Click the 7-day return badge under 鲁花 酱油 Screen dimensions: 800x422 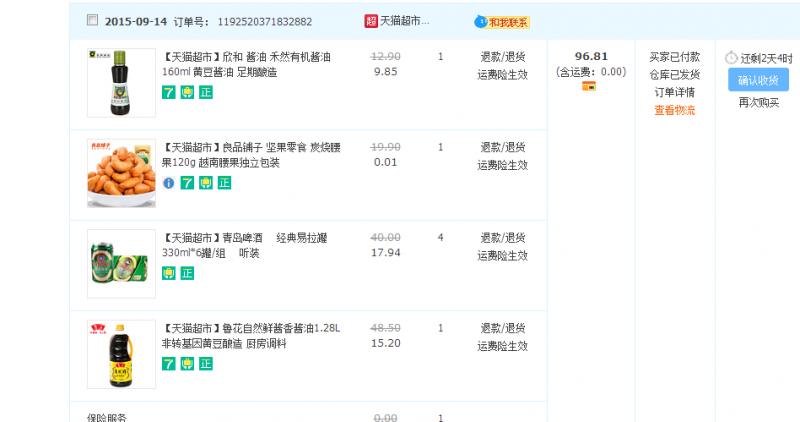pyautogui.click(x=168, y=363)
